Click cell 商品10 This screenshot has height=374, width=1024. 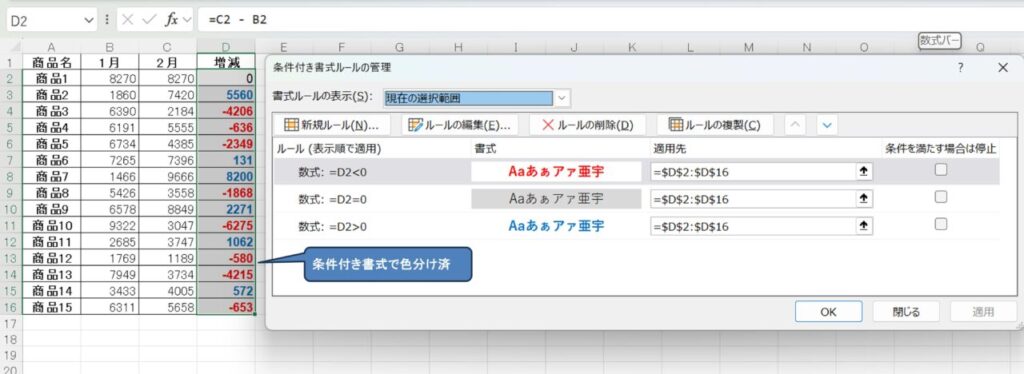(x=52, y=226)
